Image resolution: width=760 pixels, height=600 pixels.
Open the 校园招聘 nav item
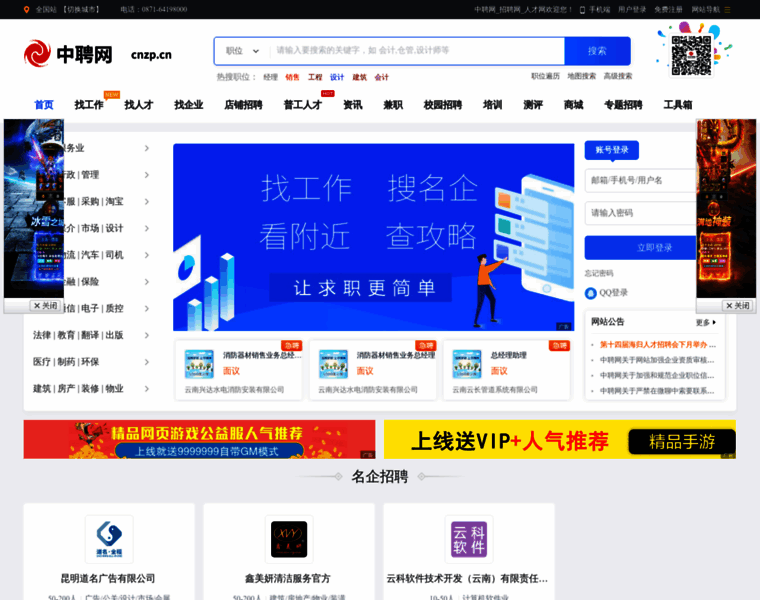point(443,105)
